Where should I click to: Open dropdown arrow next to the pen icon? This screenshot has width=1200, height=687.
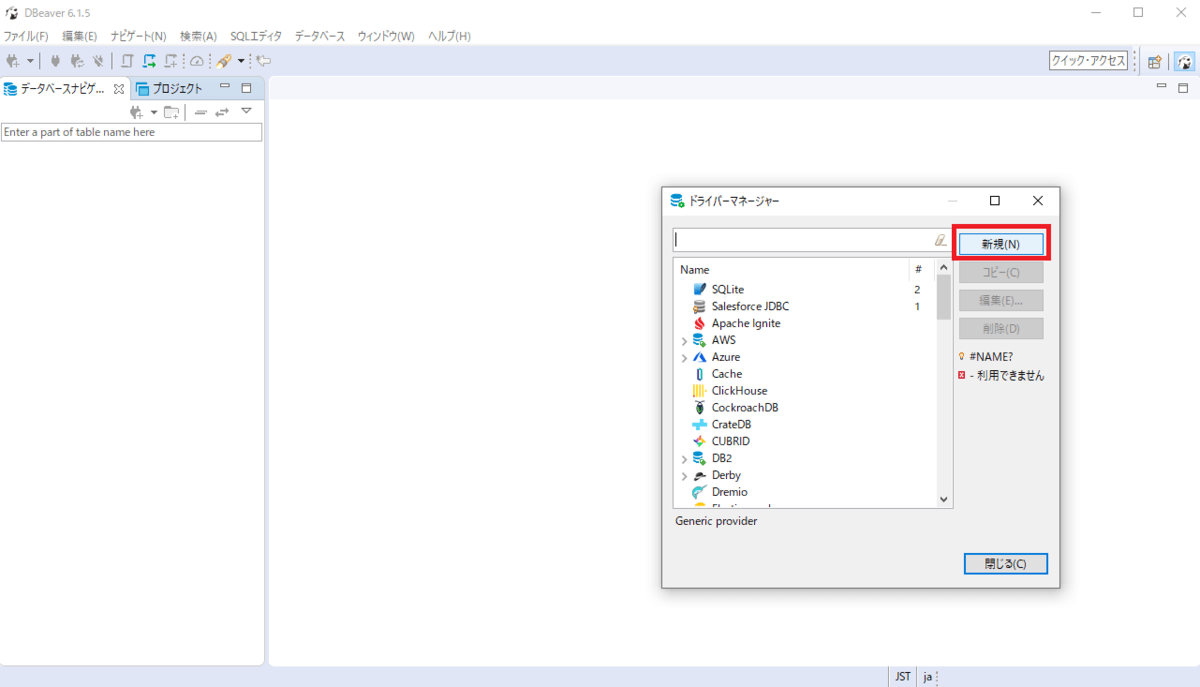241,61
